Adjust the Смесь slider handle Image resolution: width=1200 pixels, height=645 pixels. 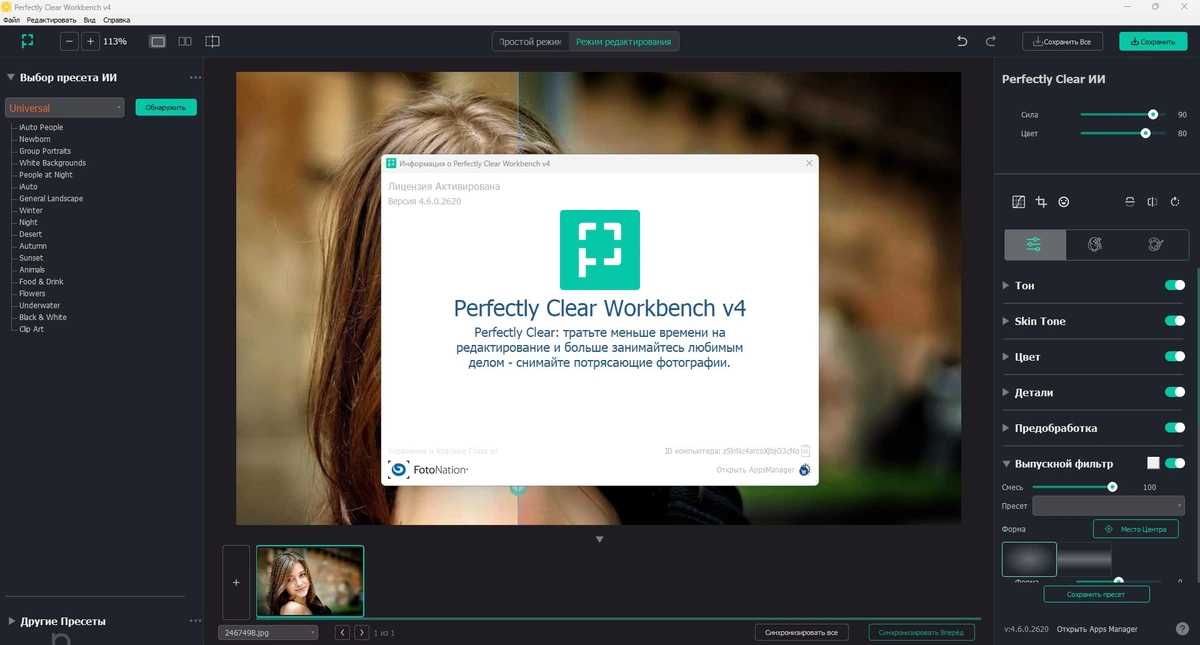pos(1112,487)
